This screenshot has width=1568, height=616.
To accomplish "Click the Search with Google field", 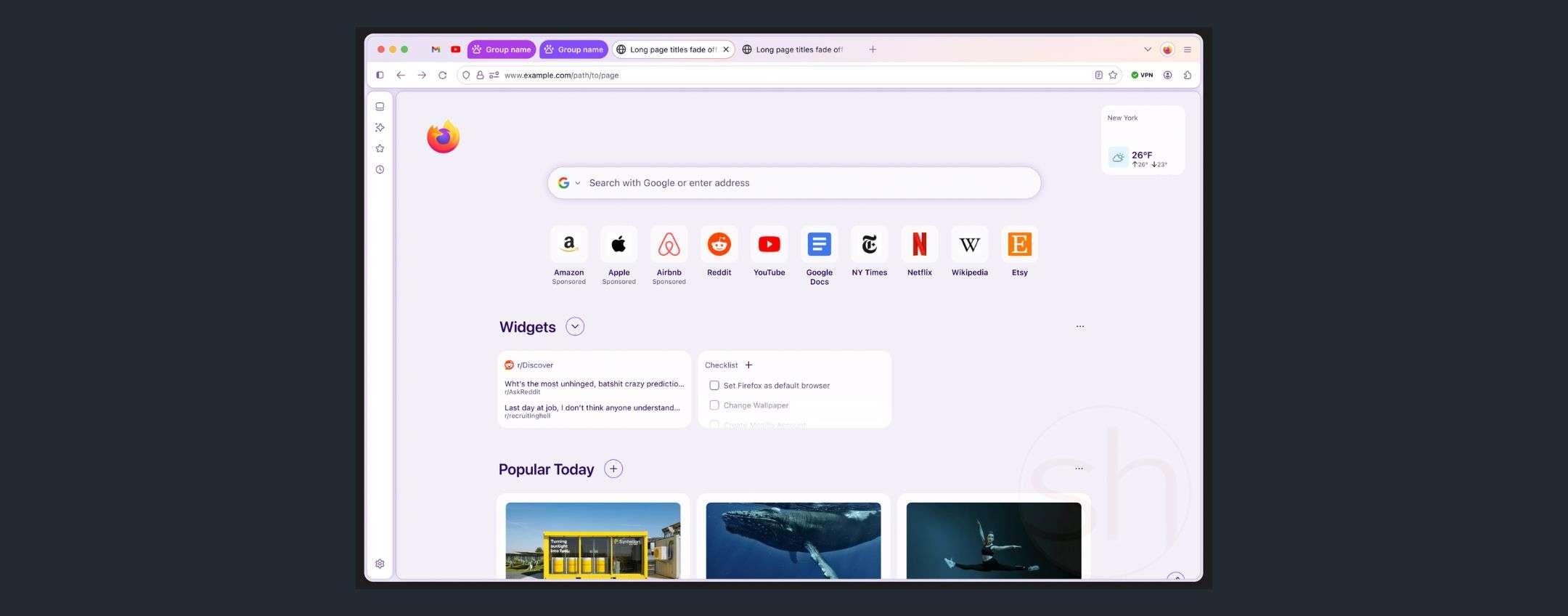I will click(794, 183).
